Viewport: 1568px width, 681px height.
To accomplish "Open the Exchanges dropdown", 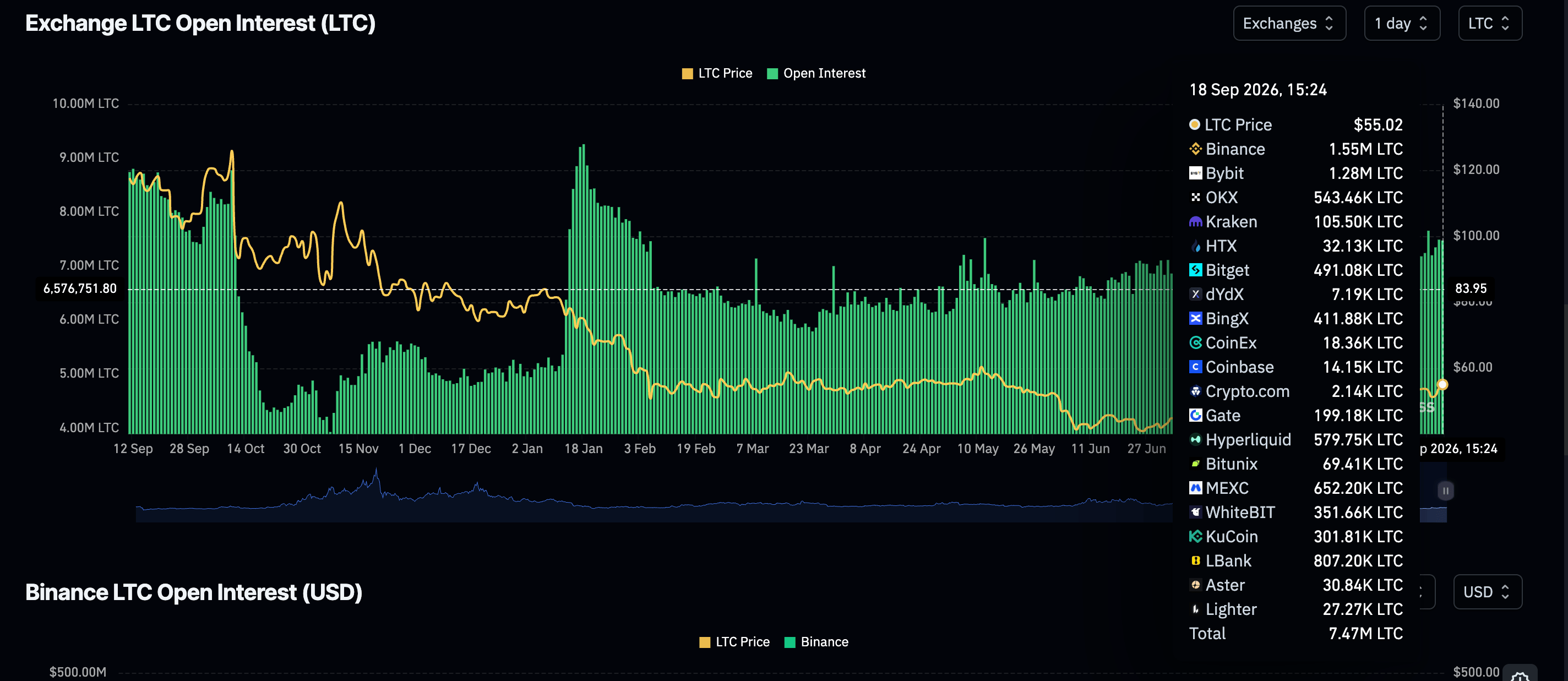I will pyautogui.click(x=1289, y=23).
